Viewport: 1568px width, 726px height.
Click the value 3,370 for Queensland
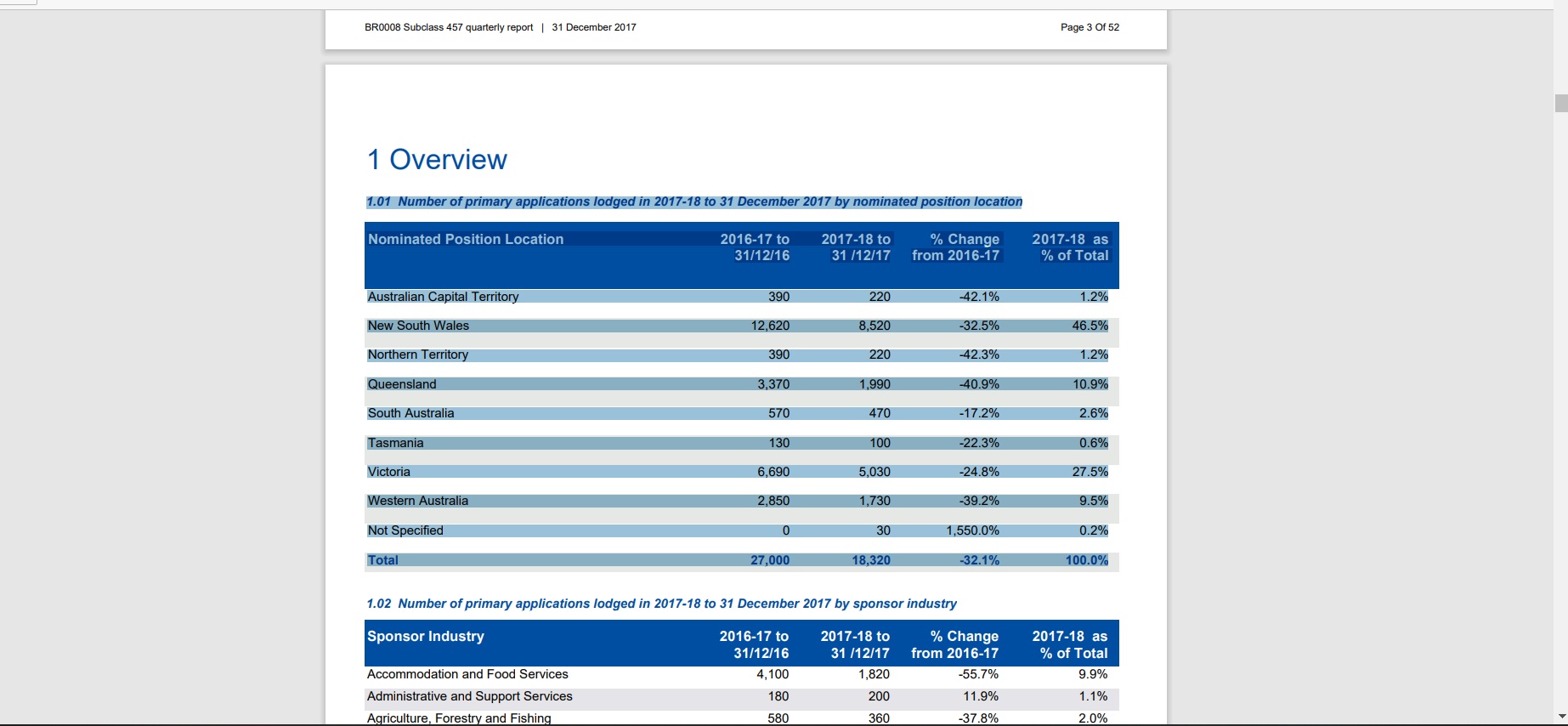773,384
